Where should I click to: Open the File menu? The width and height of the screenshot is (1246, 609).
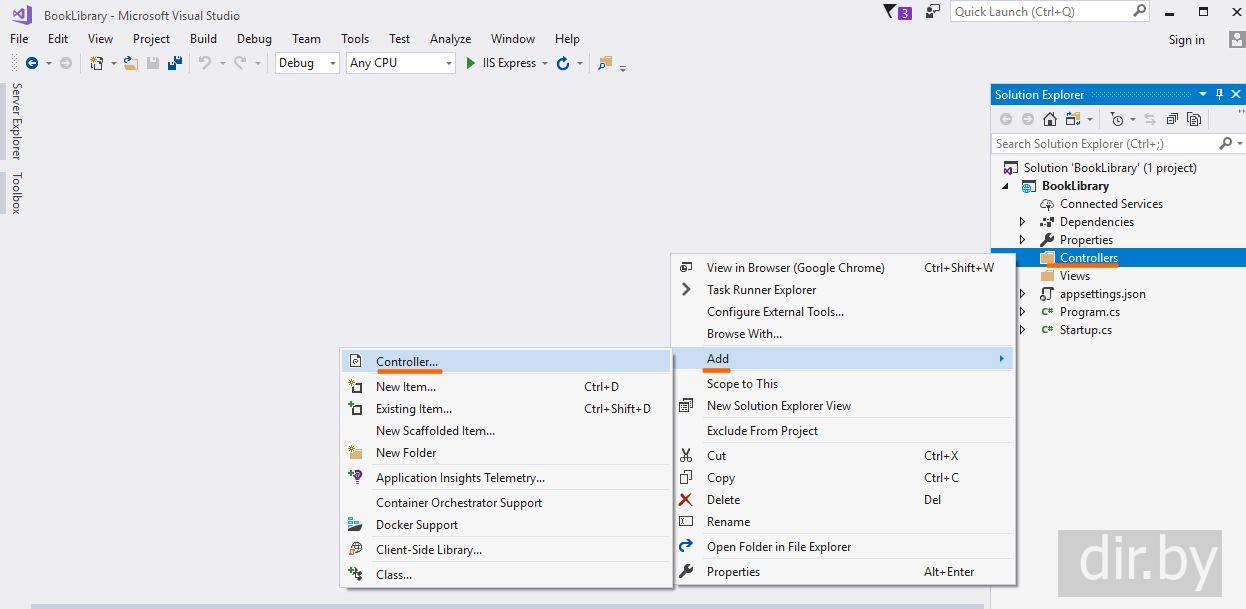(x=19, y=39)
